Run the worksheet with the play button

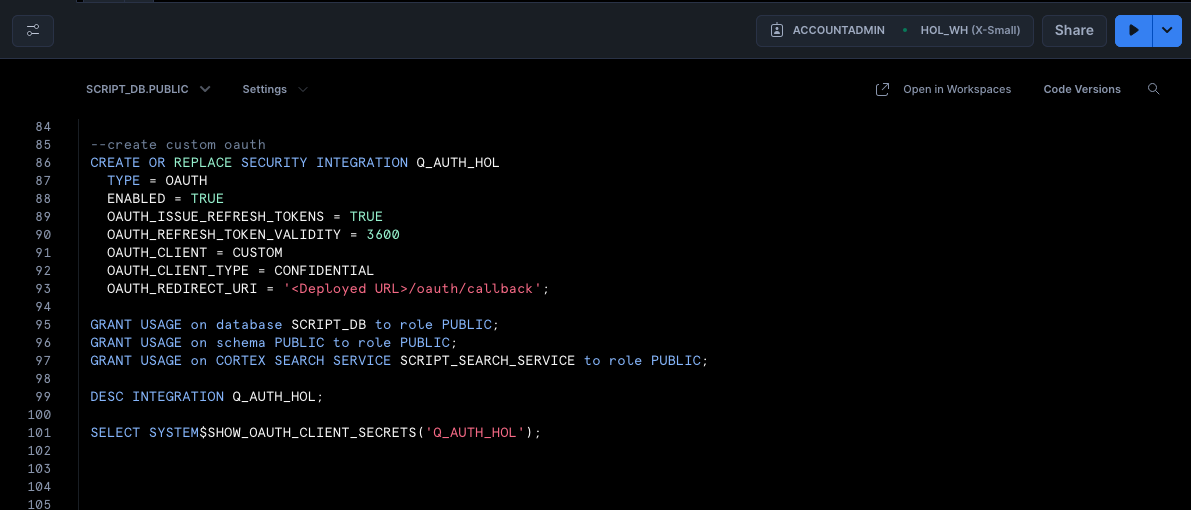[1134, 31]
